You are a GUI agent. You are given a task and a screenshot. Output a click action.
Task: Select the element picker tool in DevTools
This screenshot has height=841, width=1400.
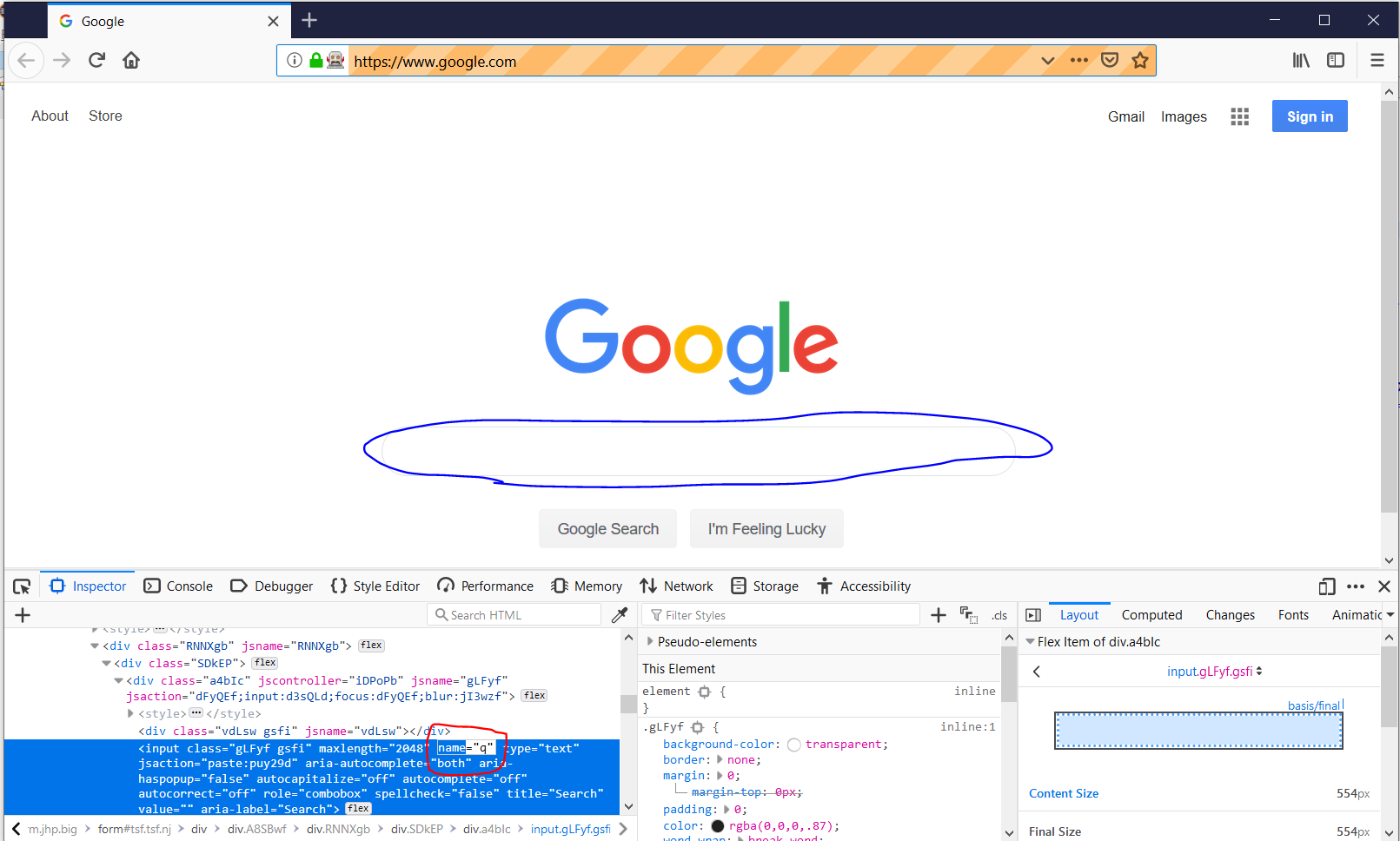[22, 586]
